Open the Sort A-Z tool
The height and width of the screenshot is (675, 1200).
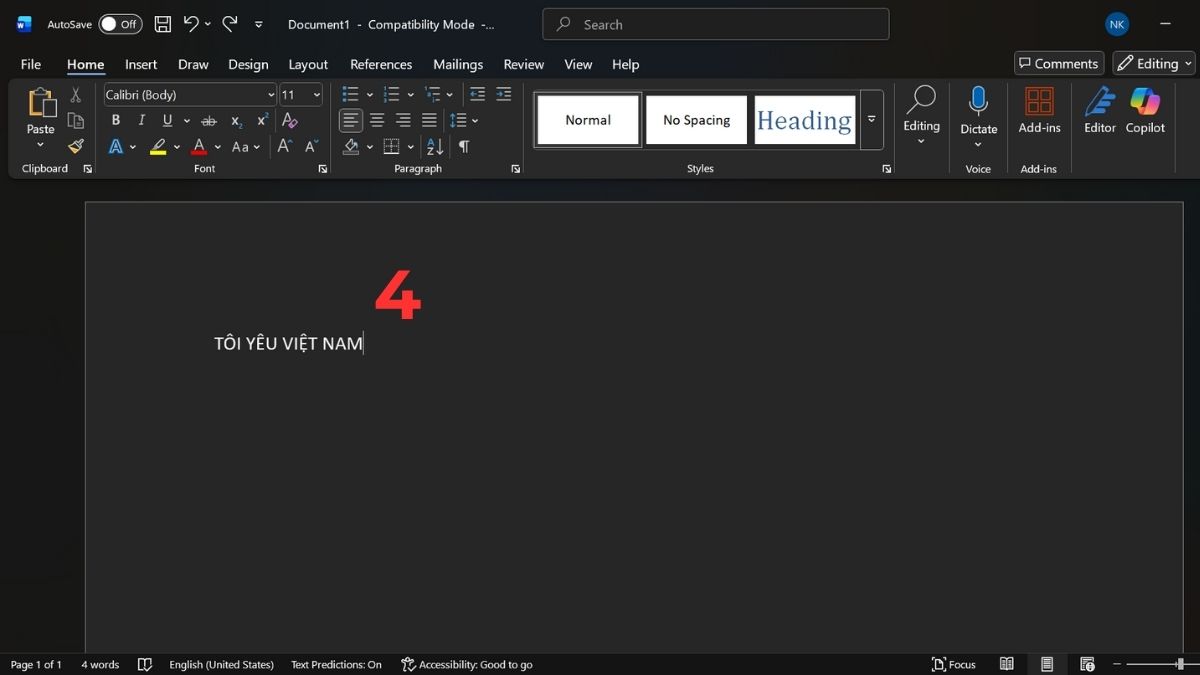pyautogui.click(x=433, y=146)
